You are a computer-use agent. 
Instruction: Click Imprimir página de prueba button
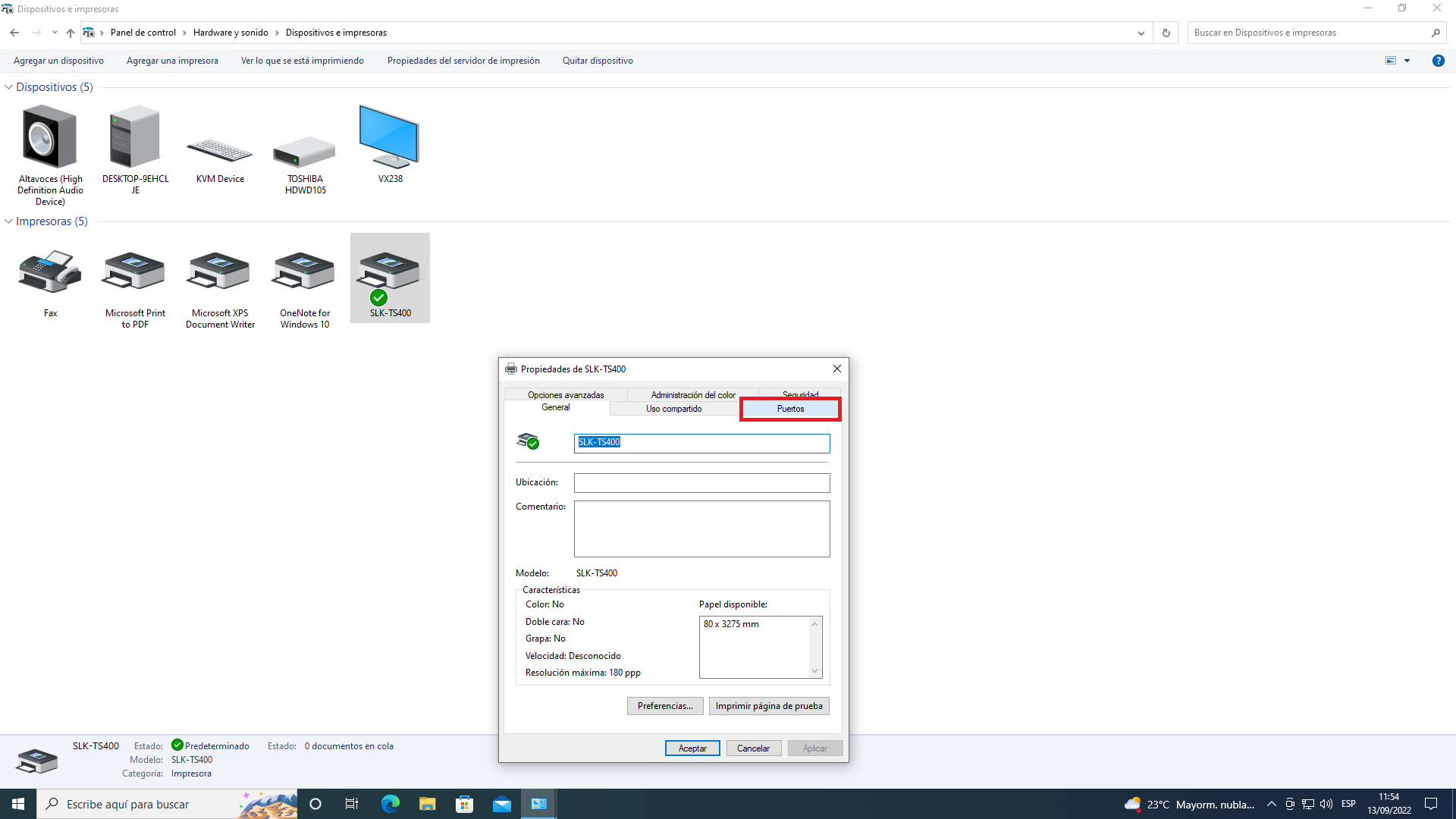[768, 706]
